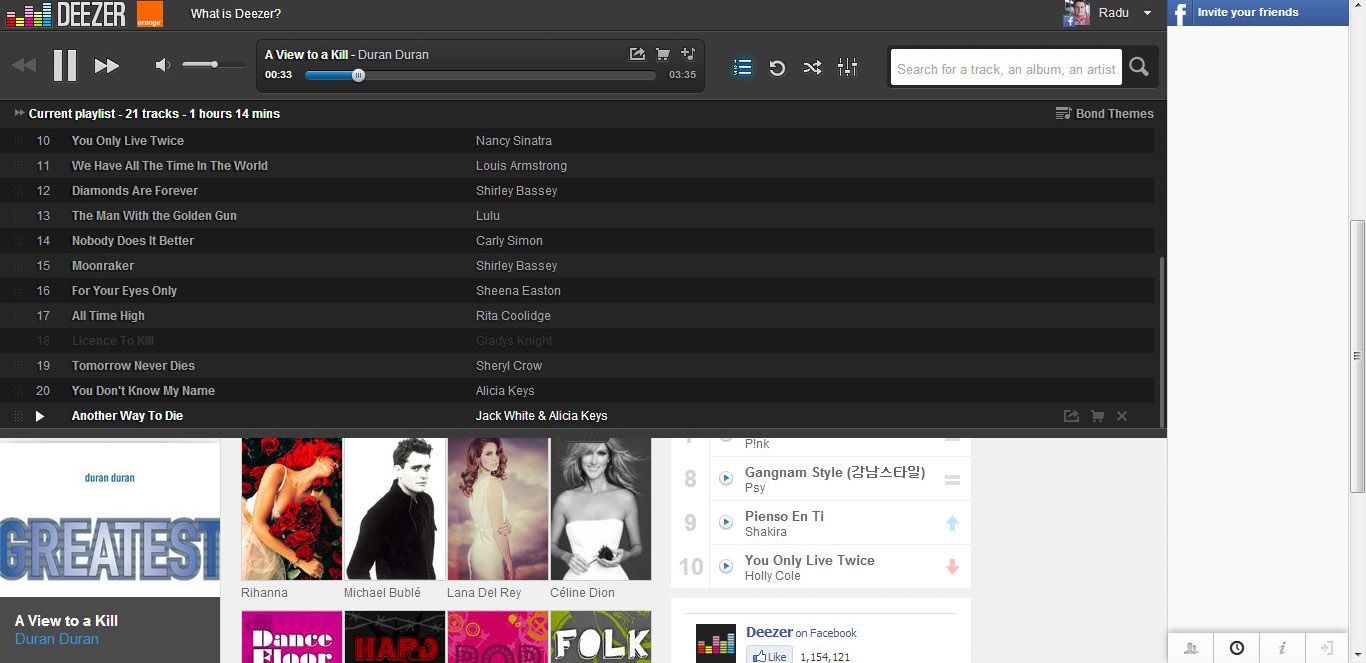Select Diamonds Are Forever track
Viewport: 1366px width, 663px height.
pos(135,191)
